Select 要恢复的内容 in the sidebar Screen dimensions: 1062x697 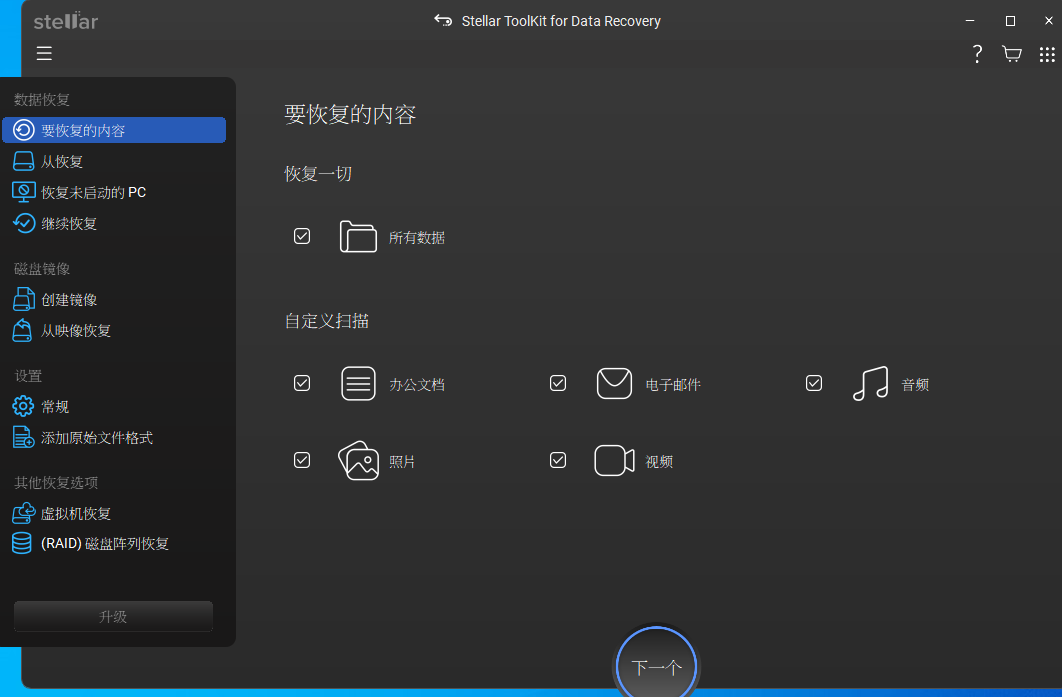tap(114, 130)
